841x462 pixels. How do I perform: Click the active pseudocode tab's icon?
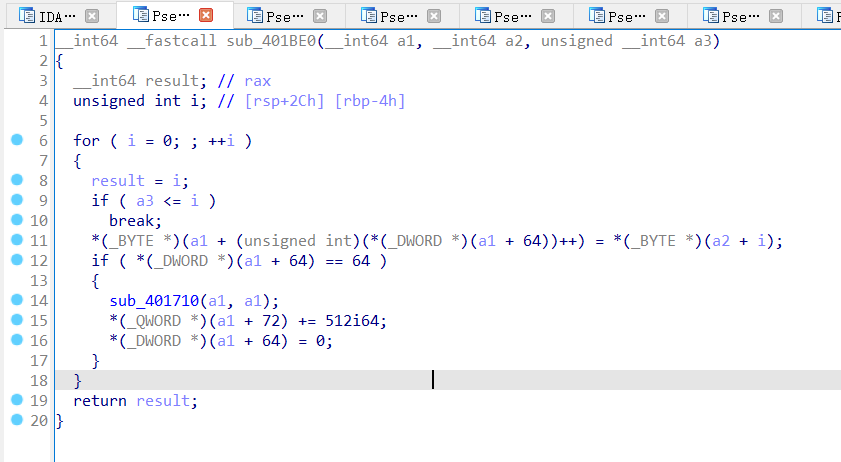click(x=138, y=16)
